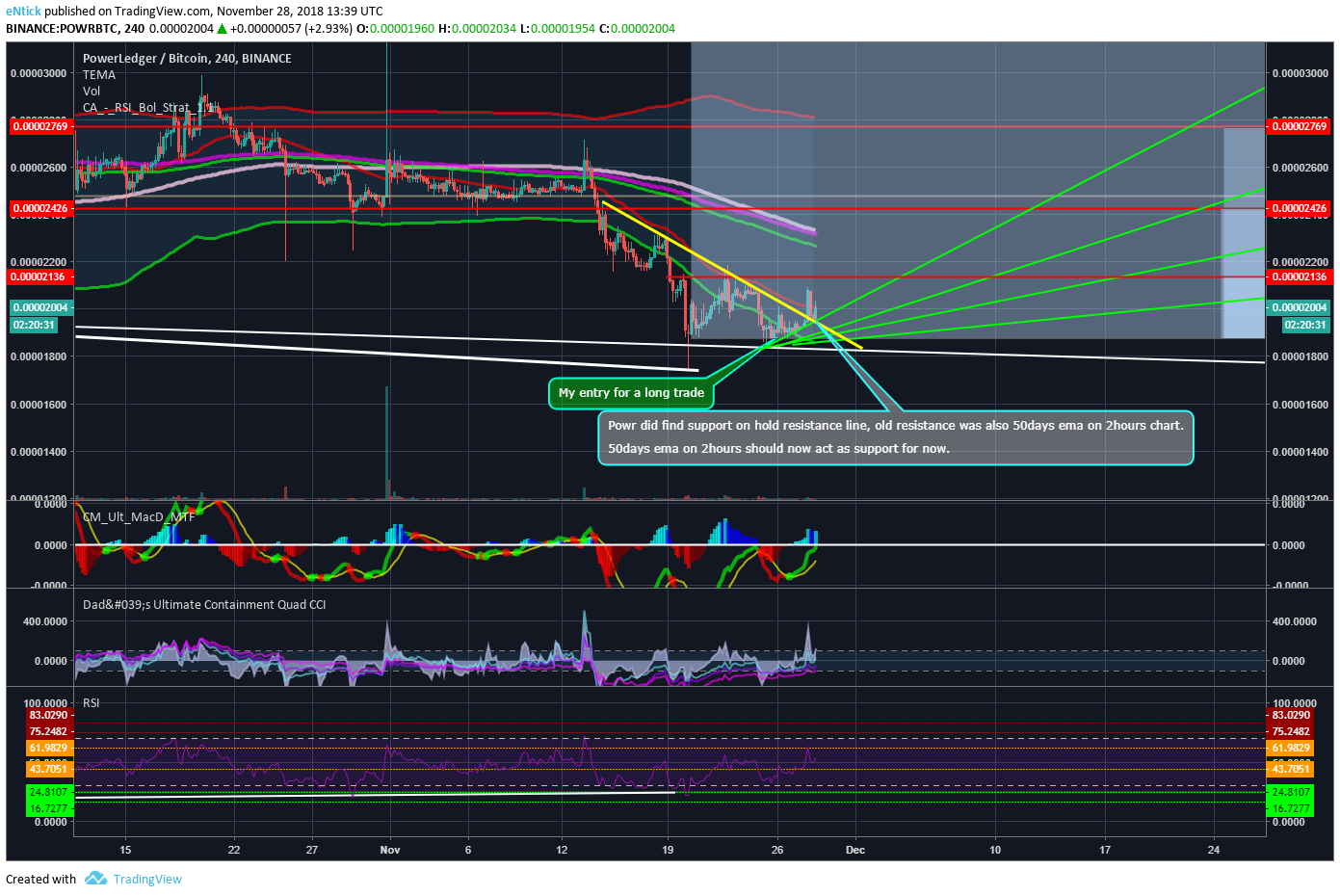The width and height of the screenshot is (1340, 896).
Task: Click the 0.00001400 tick on the left price axis
Action: [39, 452]
